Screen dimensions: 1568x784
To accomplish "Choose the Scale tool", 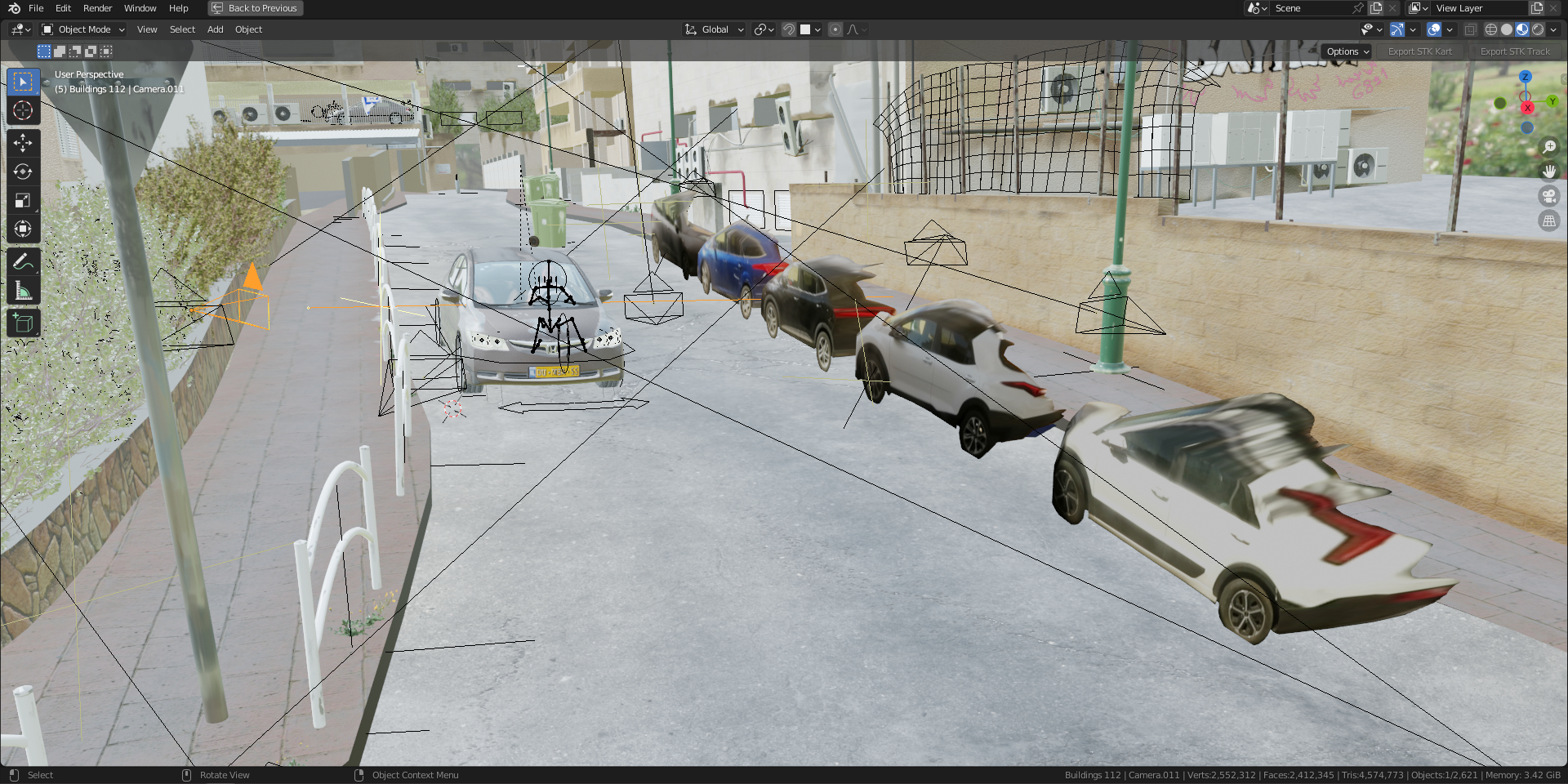I will coord(23,200).
